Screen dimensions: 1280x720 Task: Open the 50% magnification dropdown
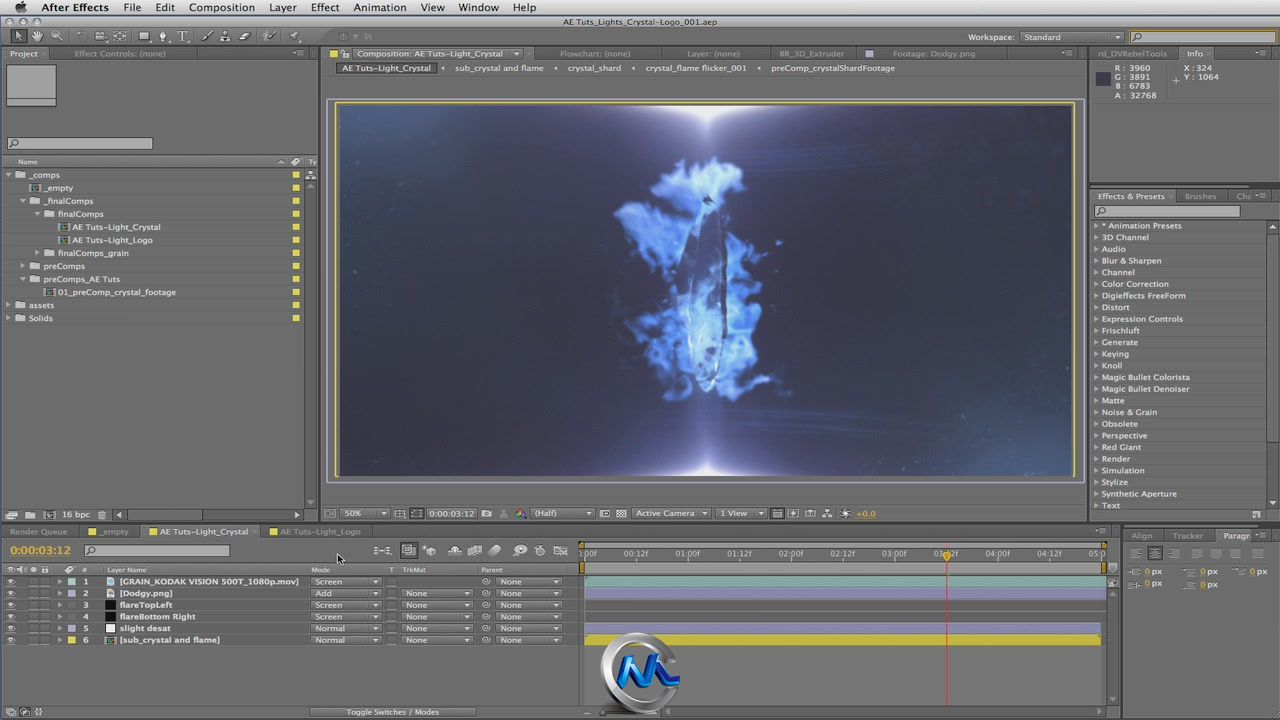click(365, 513)
